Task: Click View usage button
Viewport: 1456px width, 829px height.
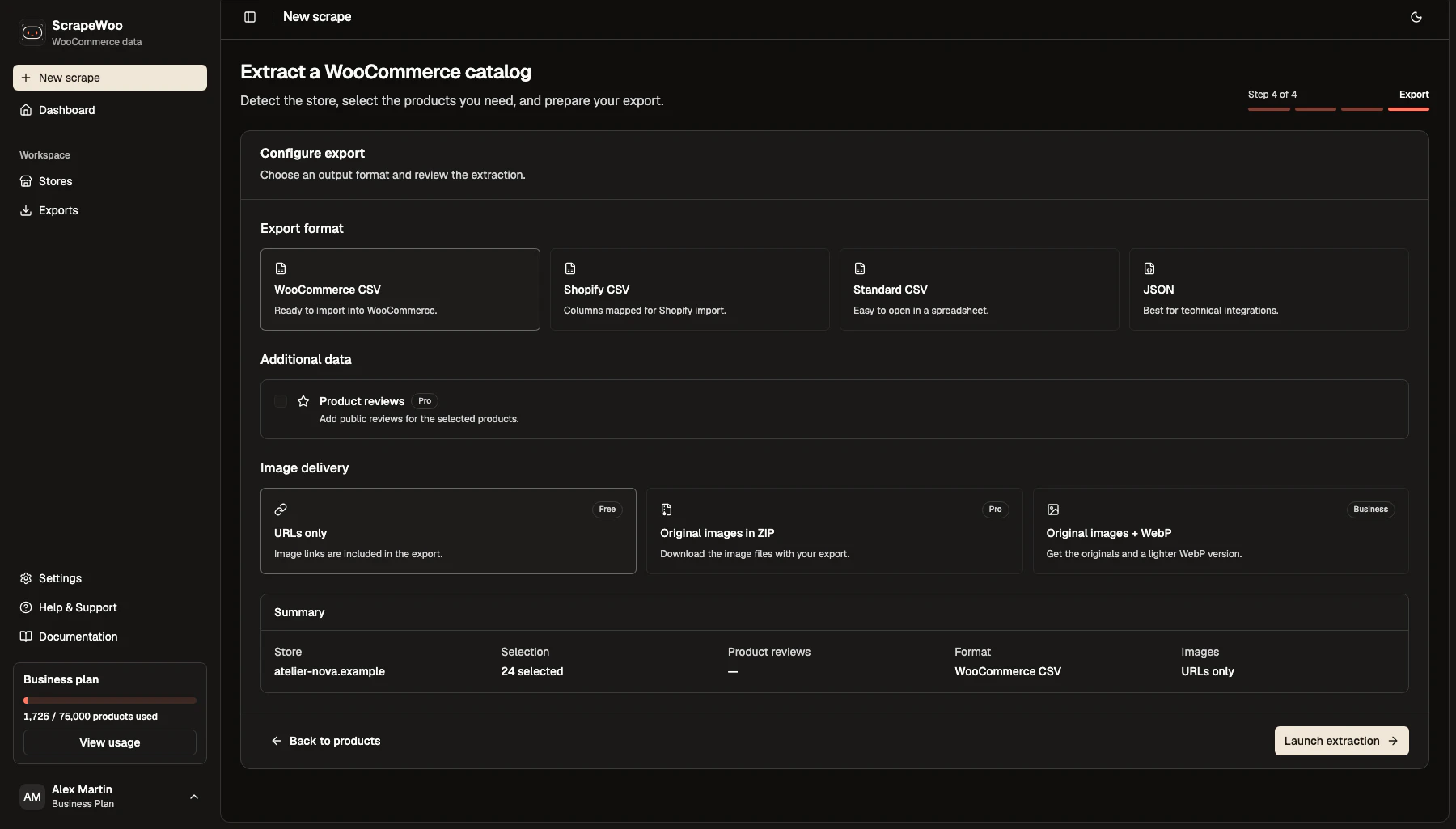Action: coord(110,742)
